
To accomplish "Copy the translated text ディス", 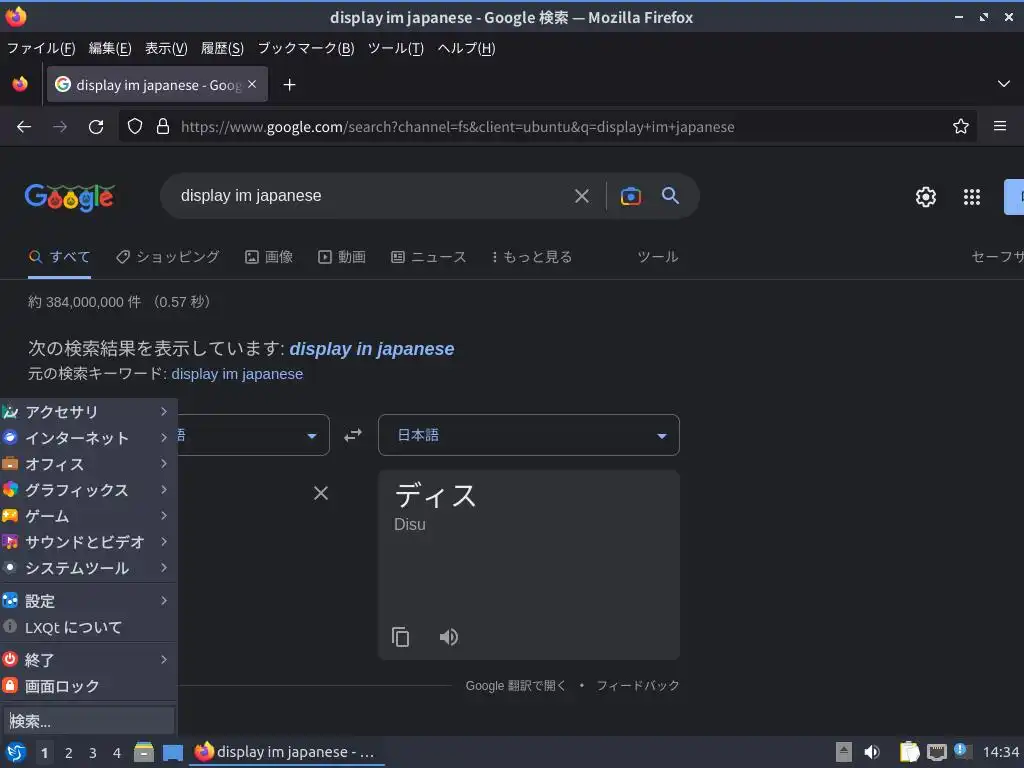I will (x=400, y=637).
